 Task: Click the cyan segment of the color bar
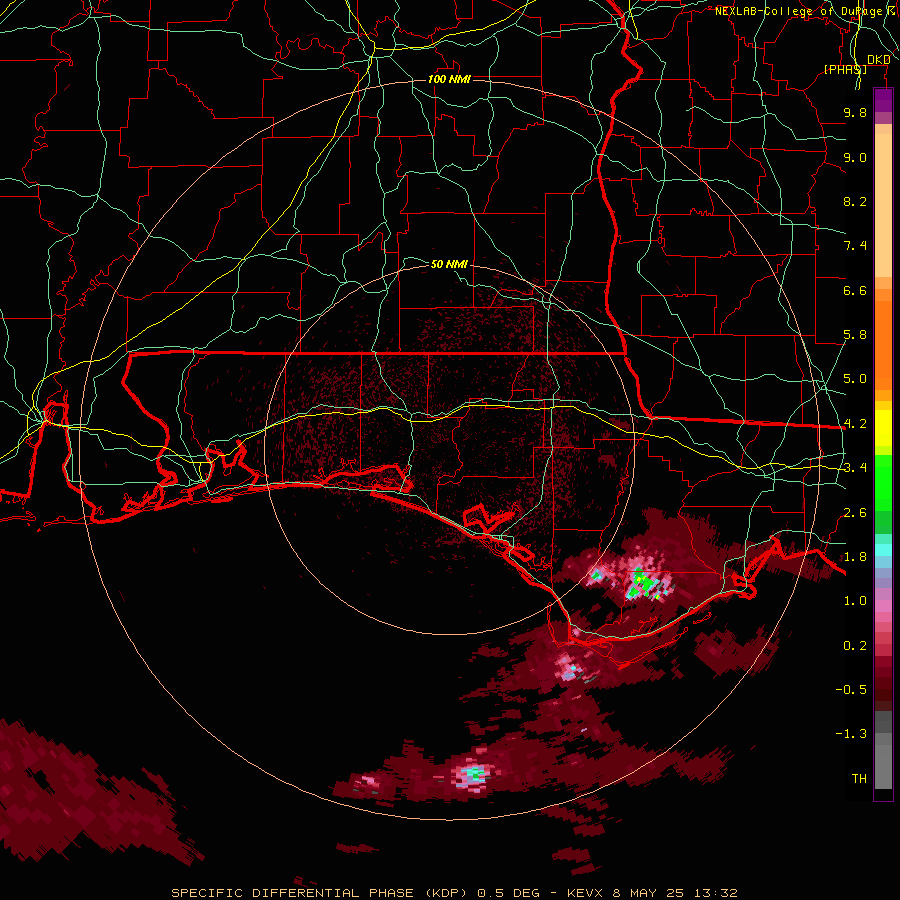click(883, 550)
